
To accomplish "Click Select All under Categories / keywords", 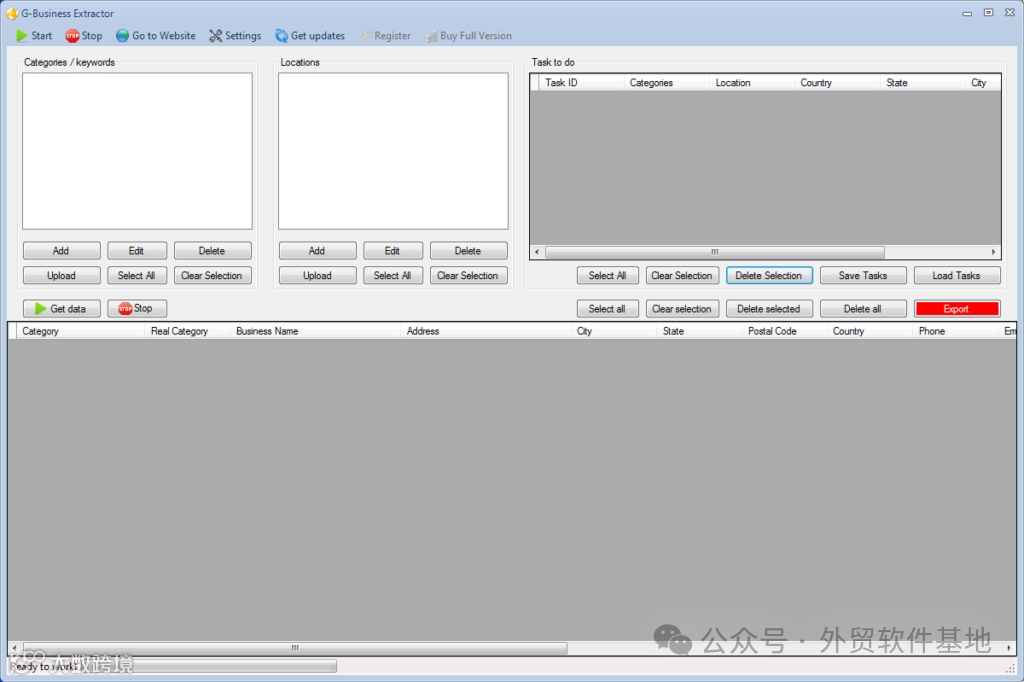I will pyautogui.click(x=136, y=276).
